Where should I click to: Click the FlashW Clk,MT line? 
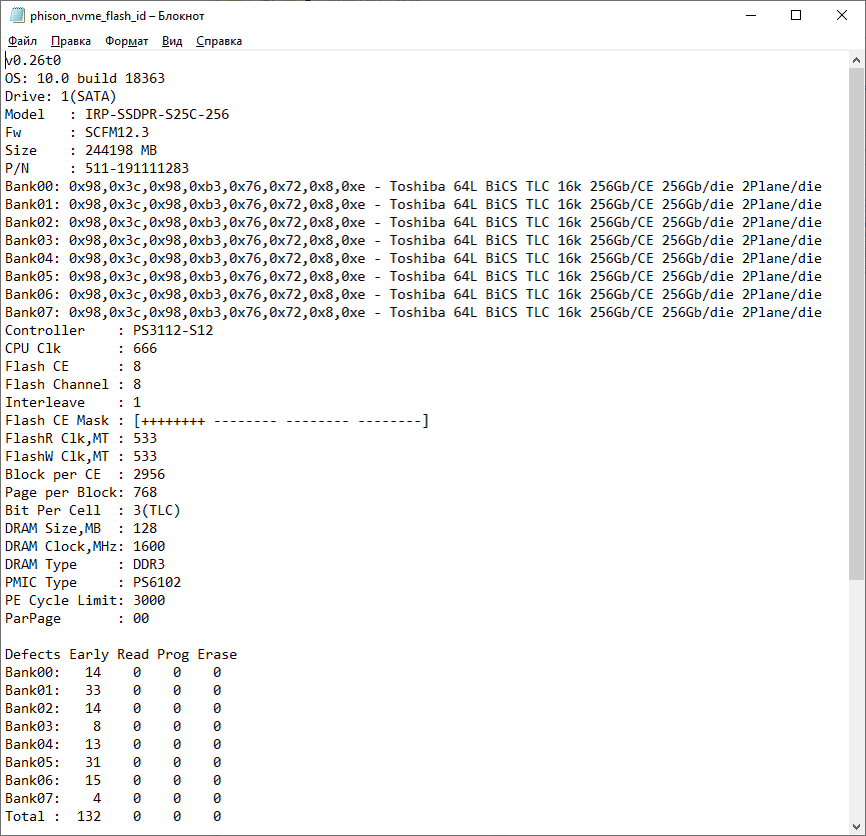81,457
